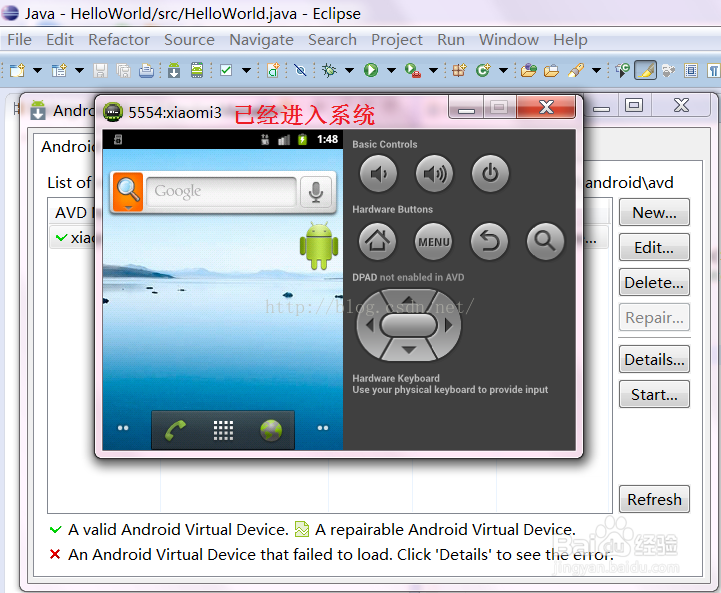The width and height of the screenshot is (721, 593).
Task: Click the green Run button icon
Action: click(371, 70)
